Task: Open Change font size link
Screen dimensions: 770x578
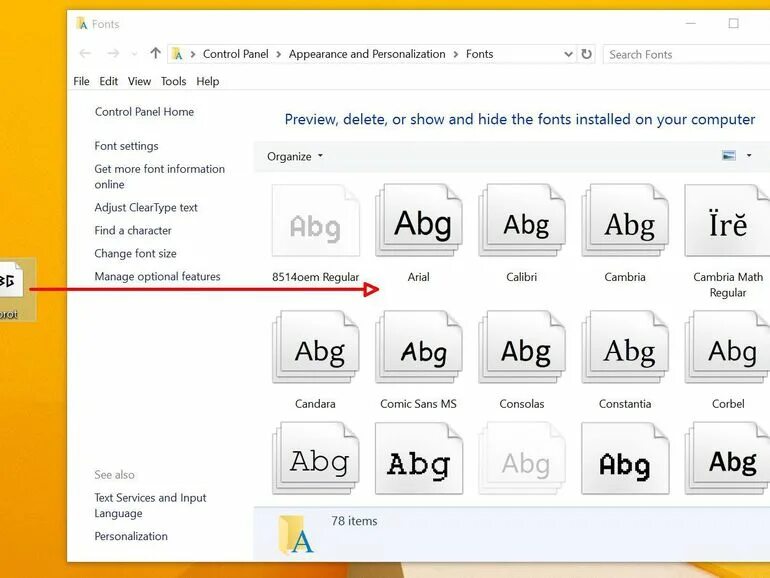Action: tap(135, 254)
